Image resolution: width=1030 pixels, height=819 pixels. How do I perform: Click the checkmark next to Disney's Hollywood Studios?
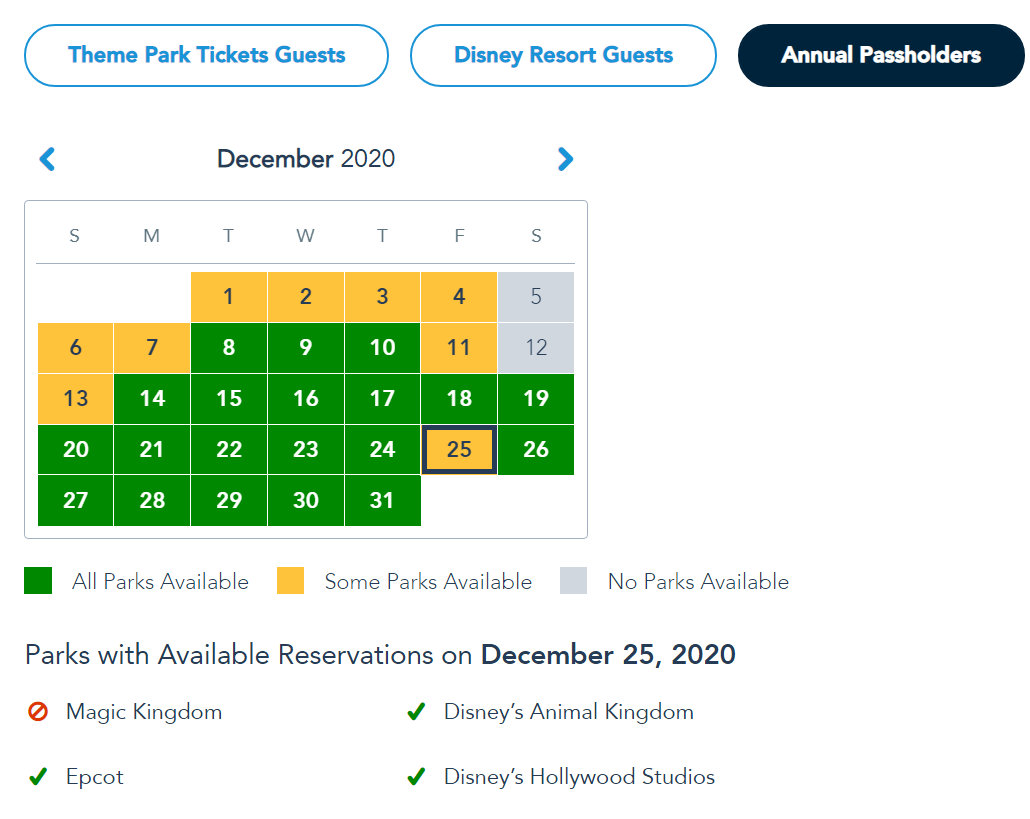(416, 776)
